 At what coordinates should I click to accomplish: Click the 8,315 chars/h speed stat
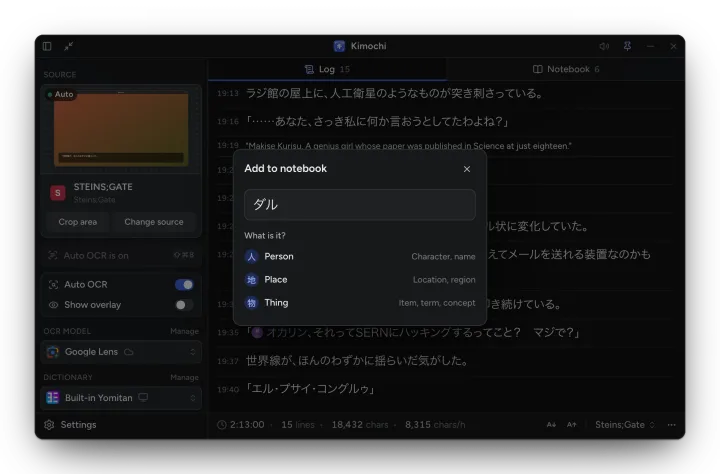tap(435, 425)
